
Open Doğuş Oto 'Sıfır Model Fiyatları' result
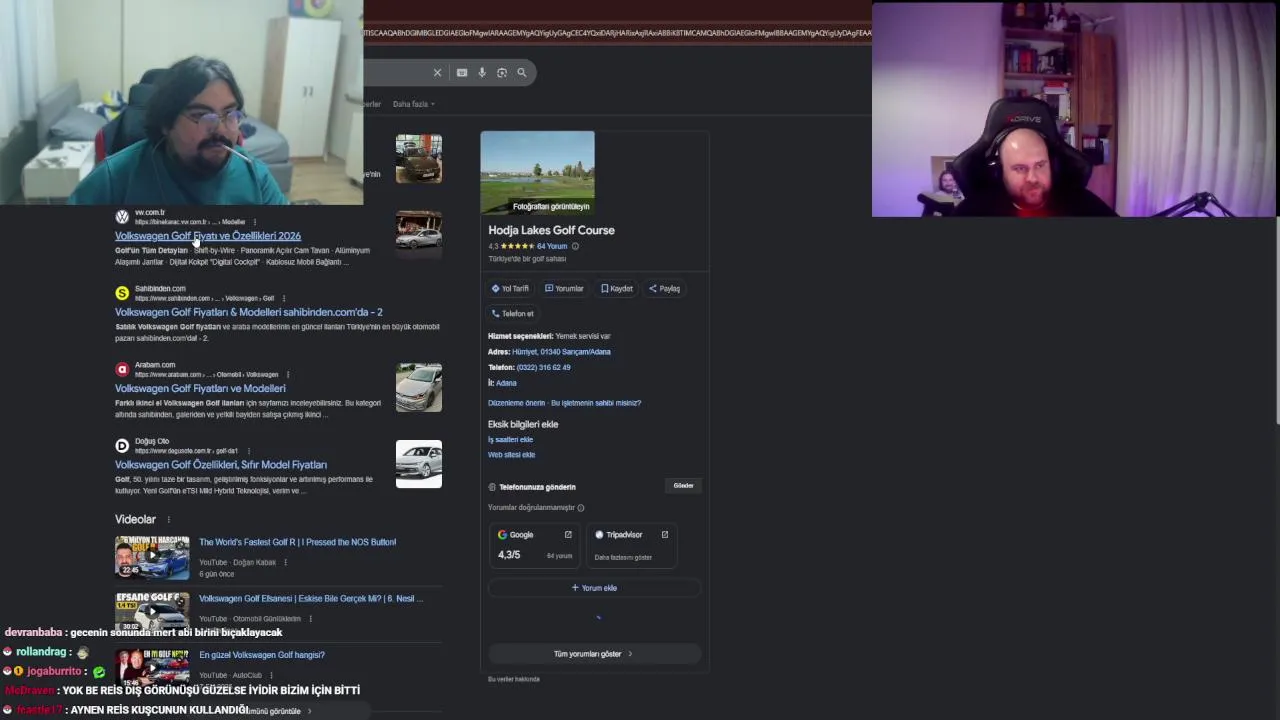[221, 464]
